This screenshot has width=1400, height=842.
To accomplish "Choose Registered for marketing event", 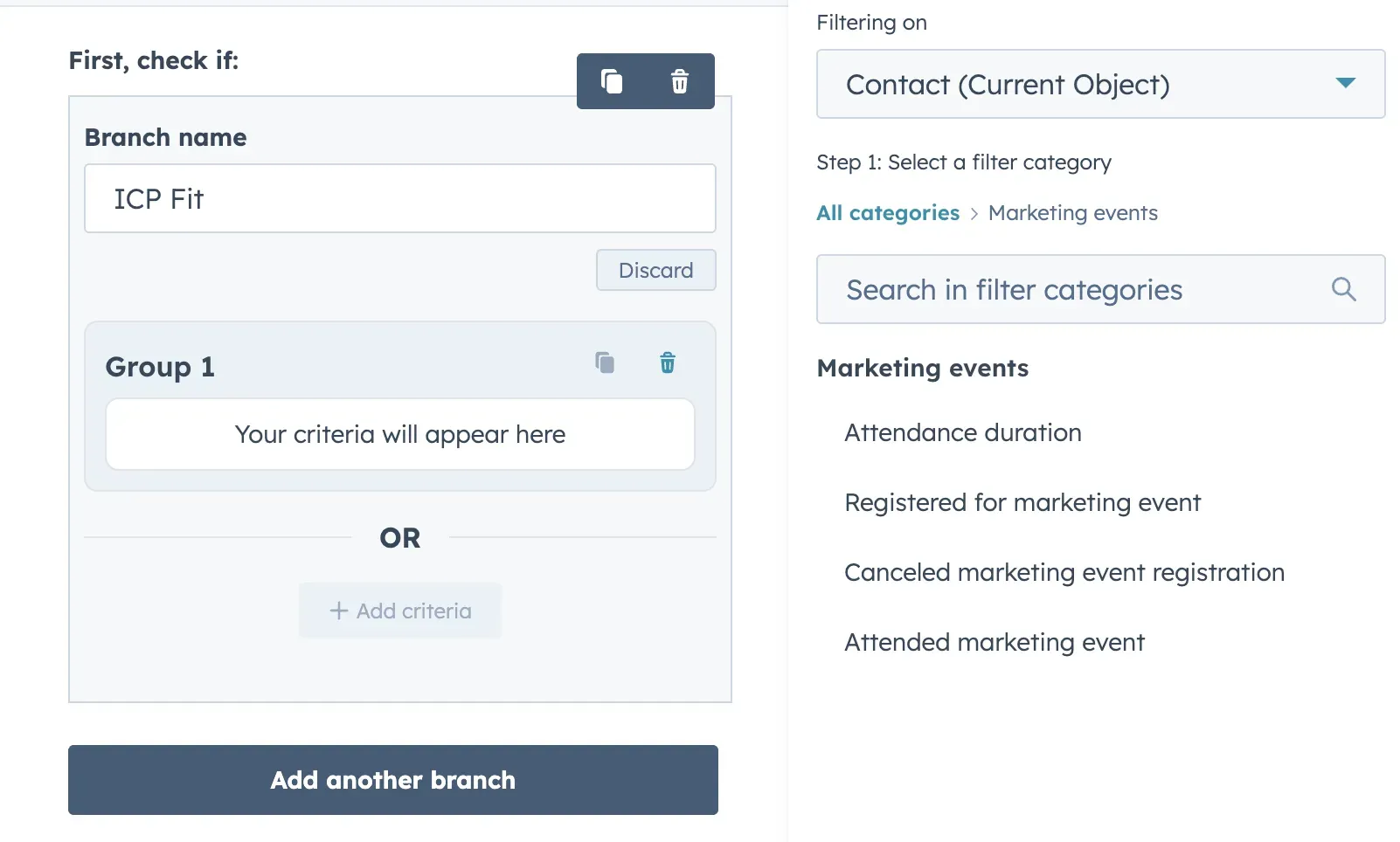I will click(1022, 502).
